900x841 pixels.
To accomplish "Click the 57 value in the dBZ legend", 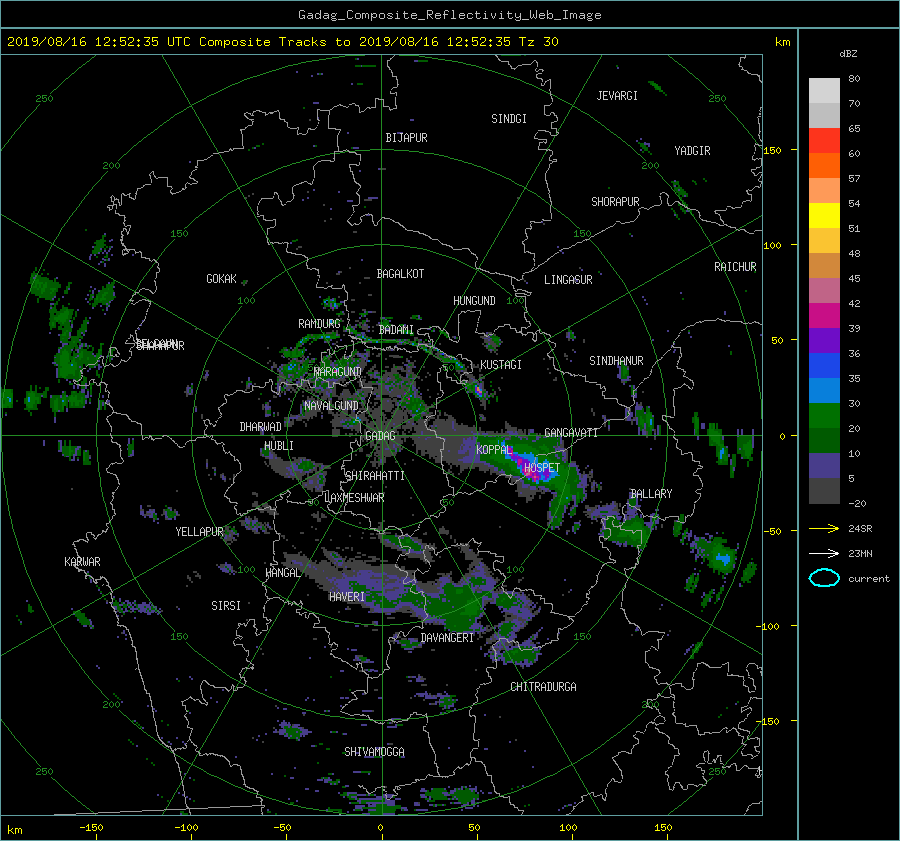I will click(x=854, y=179).
